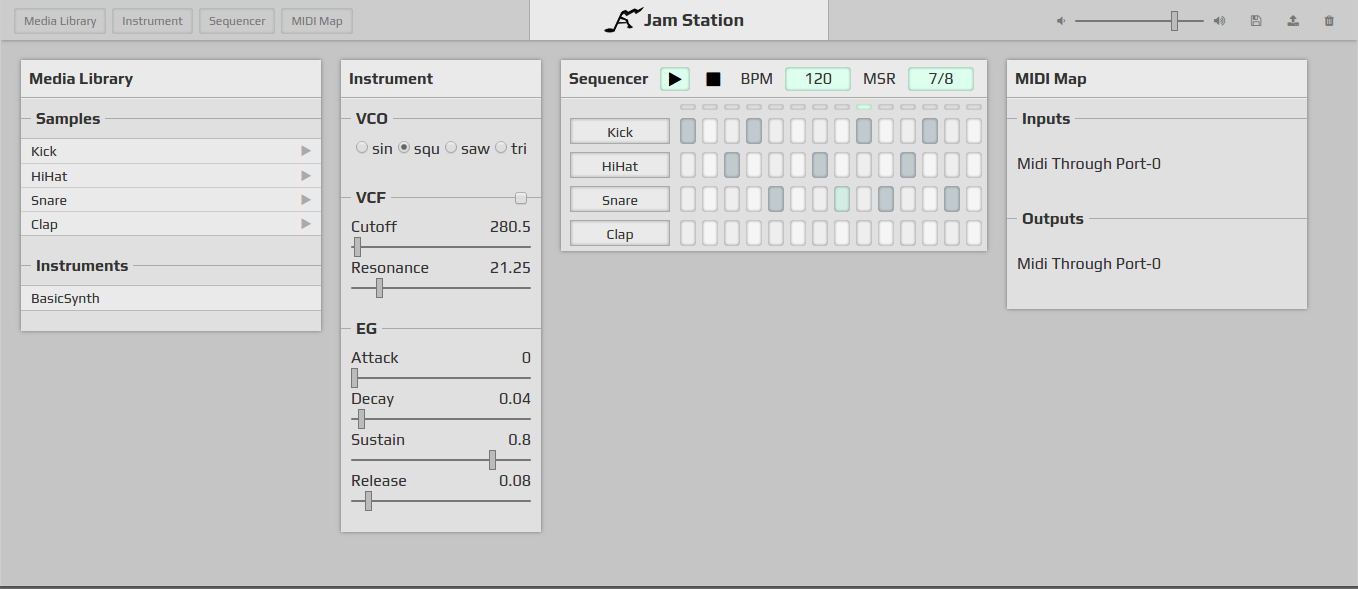Screen dimensions: 1358x589
Task: Toggle the fourth step in the Kick row
Action: (x=754, y=131)
